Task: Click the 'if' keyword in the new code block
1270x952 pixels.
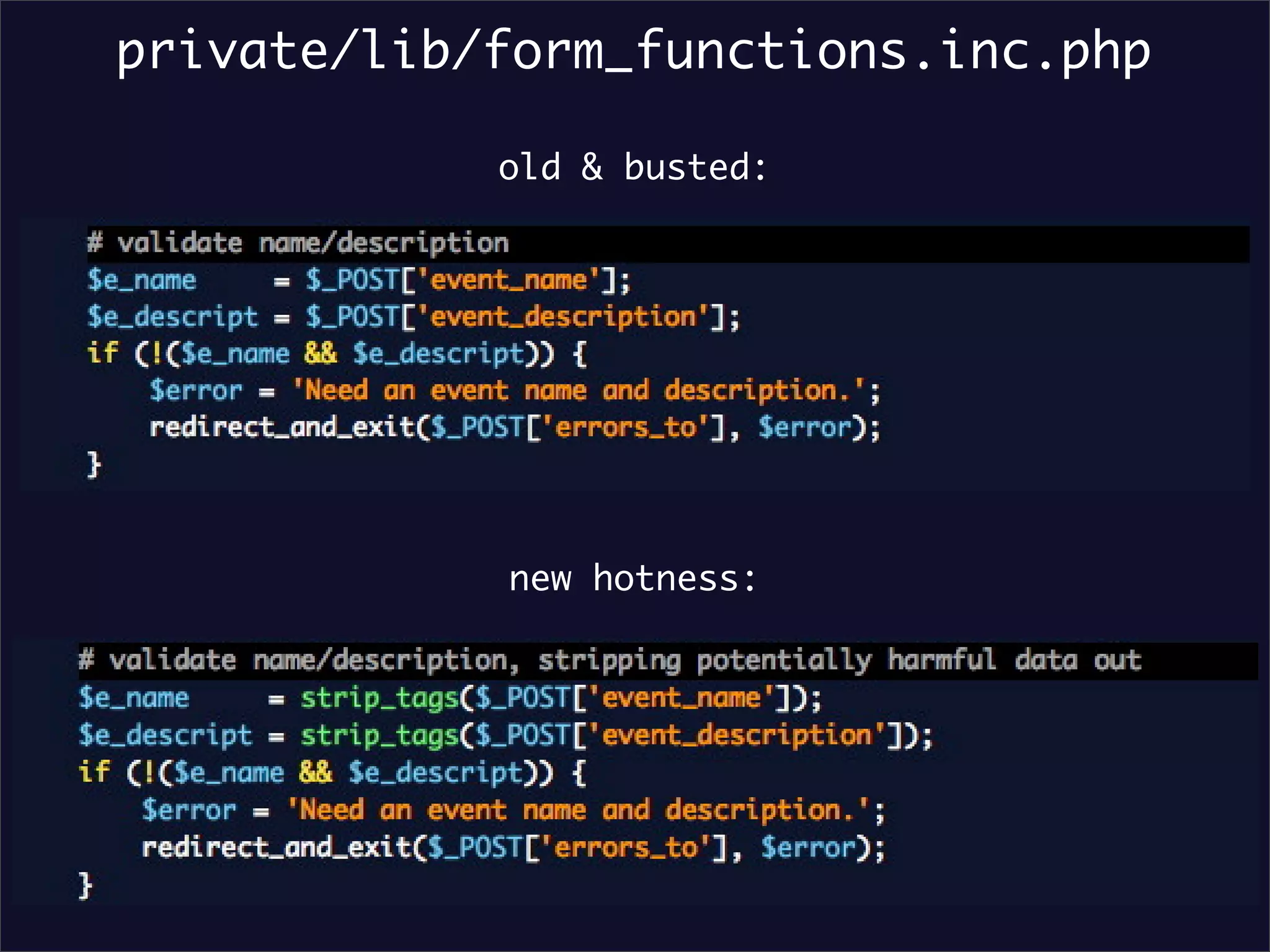Action: (x=94, y=772)
